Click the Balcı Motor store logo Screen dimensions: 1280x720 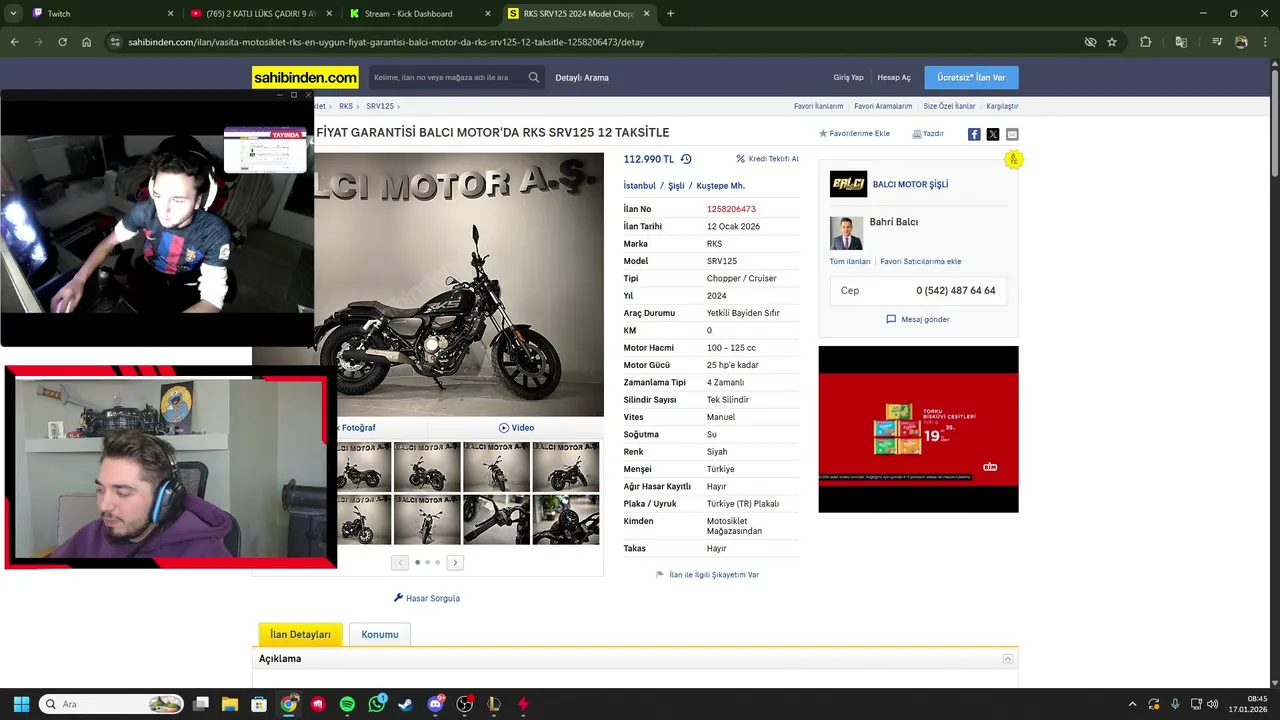click(848, 184)
